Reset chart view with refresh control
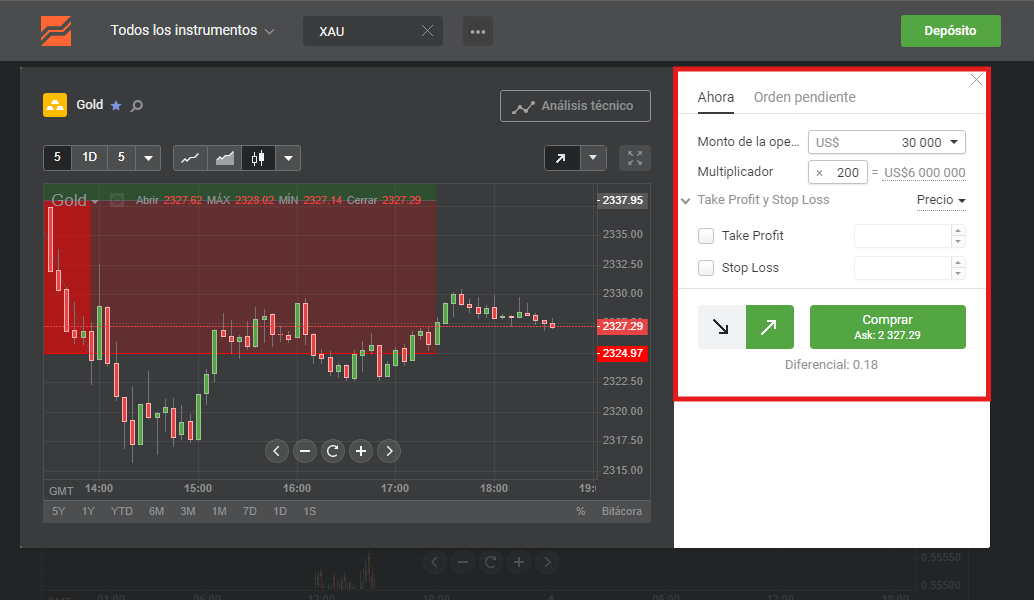The image size is (1034, 600). coord(333,451)
